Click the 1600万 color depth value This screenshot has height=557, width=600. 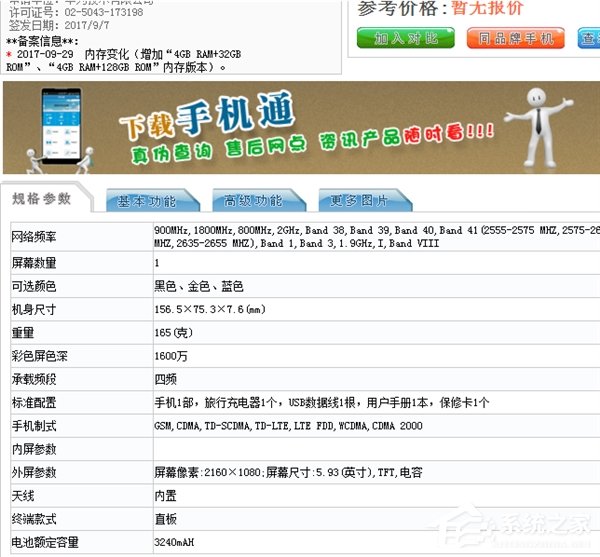click(171, 356)
